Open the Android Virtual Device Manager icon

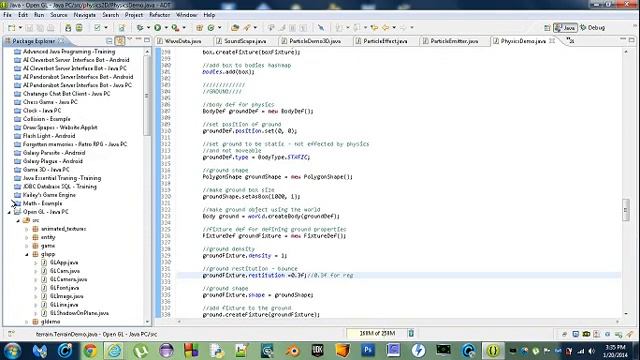click(x=79, y=28)
